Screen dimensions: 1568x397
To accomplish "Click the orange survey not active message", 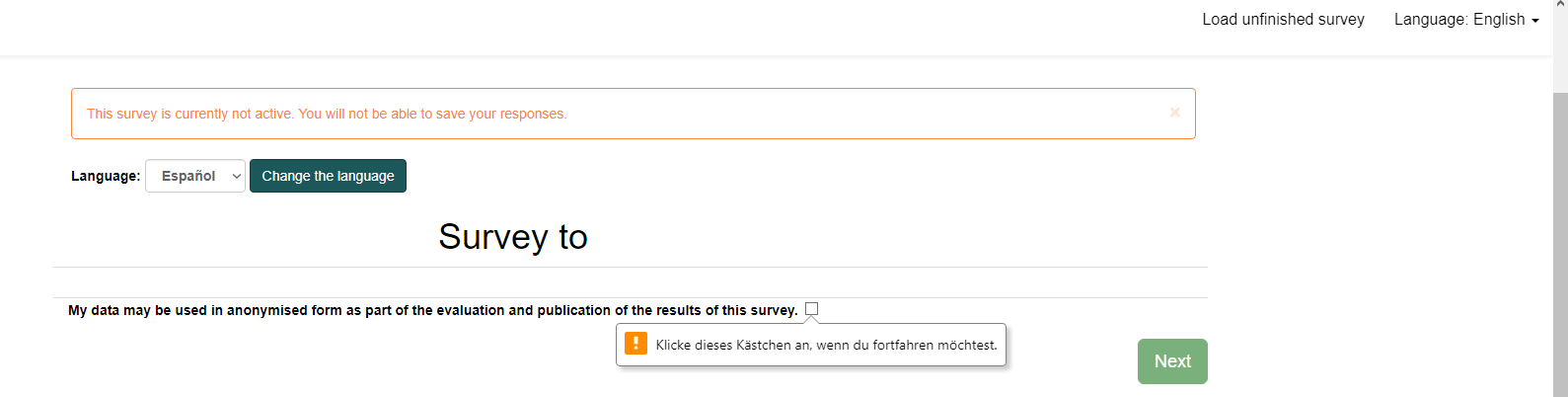I will [327, 114].
